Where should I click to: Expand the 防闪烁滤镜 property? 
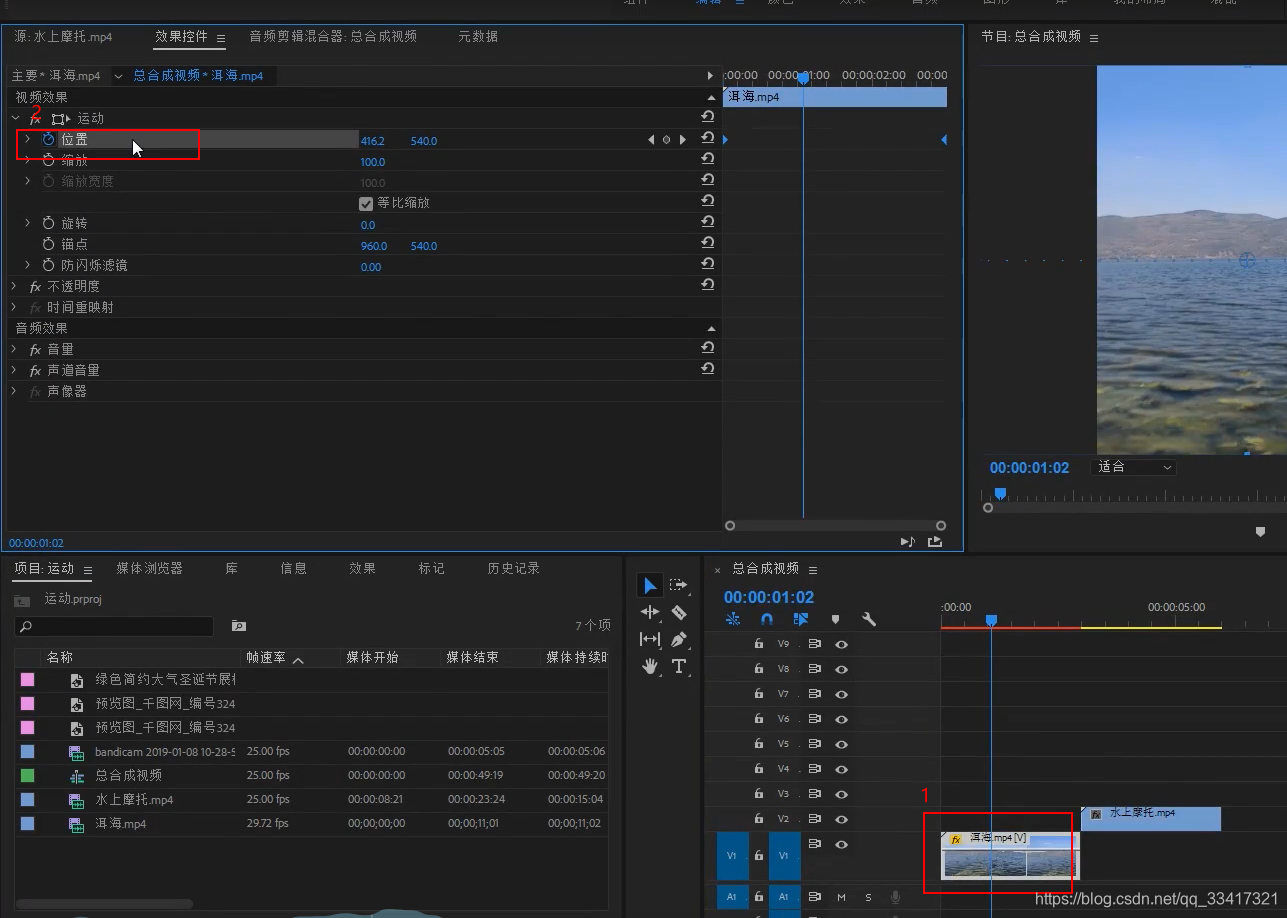point(27,265)
